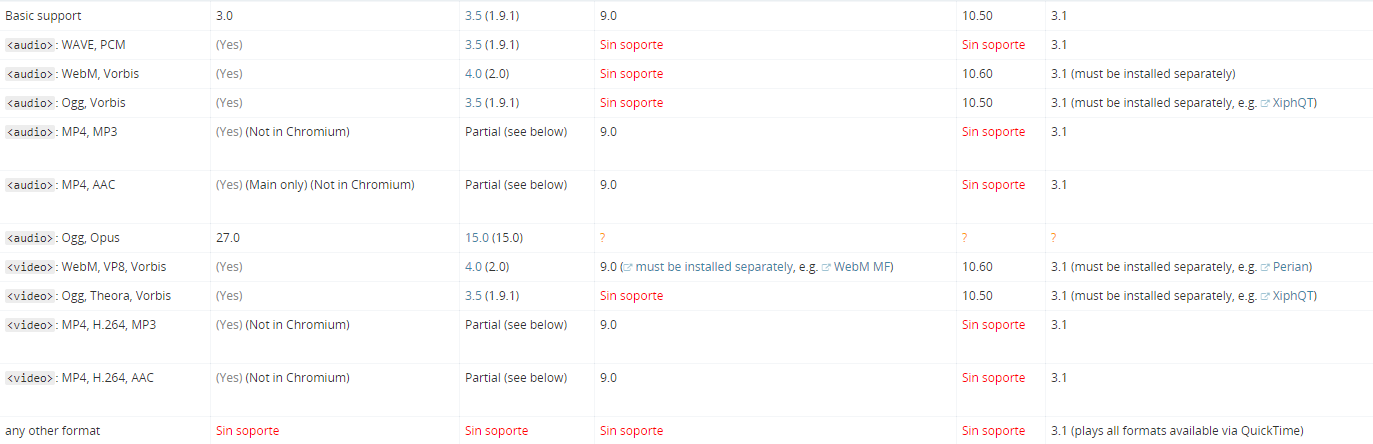Click the 3.5 link in video Ogg, Theora row
Image resolution: width=1373 pixels, height=444 pixels.
(x=473, y=296)
